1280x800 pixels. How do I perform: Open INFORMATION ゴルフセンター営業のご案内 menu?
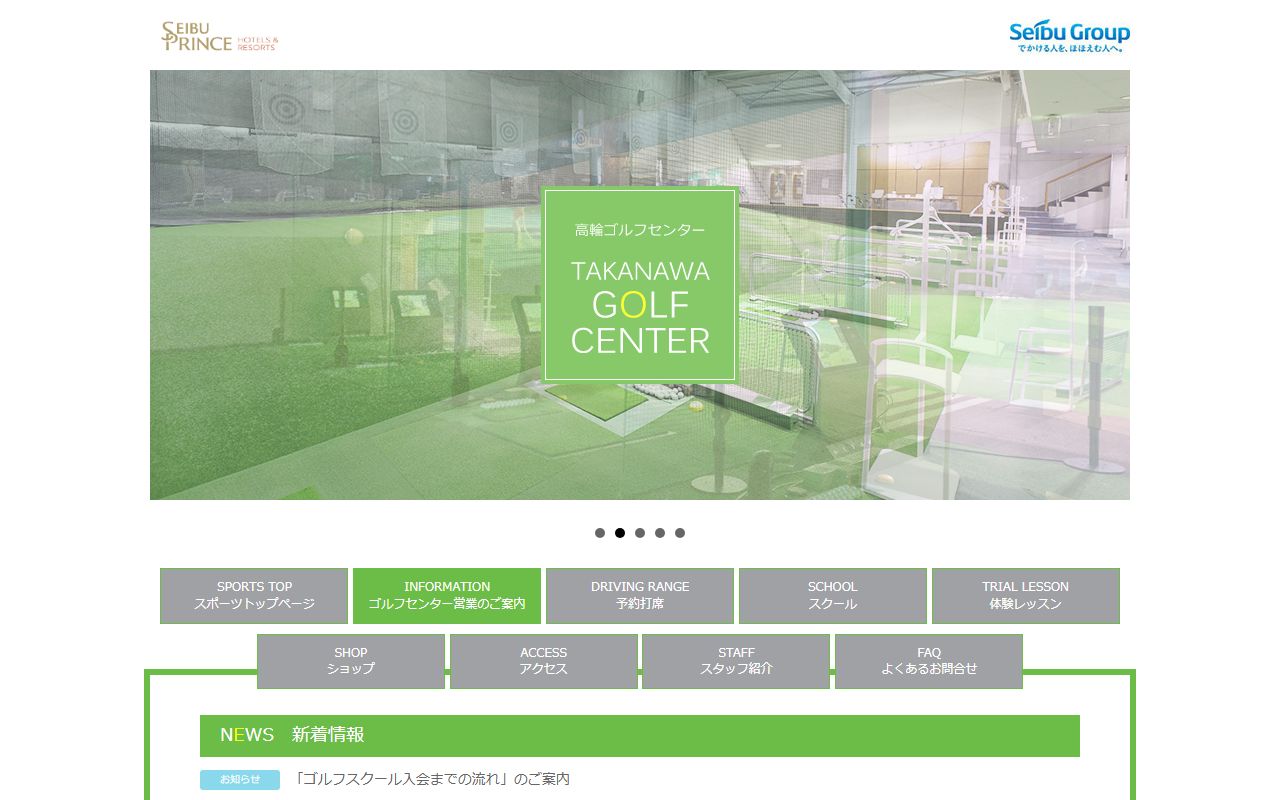(447, 596)
